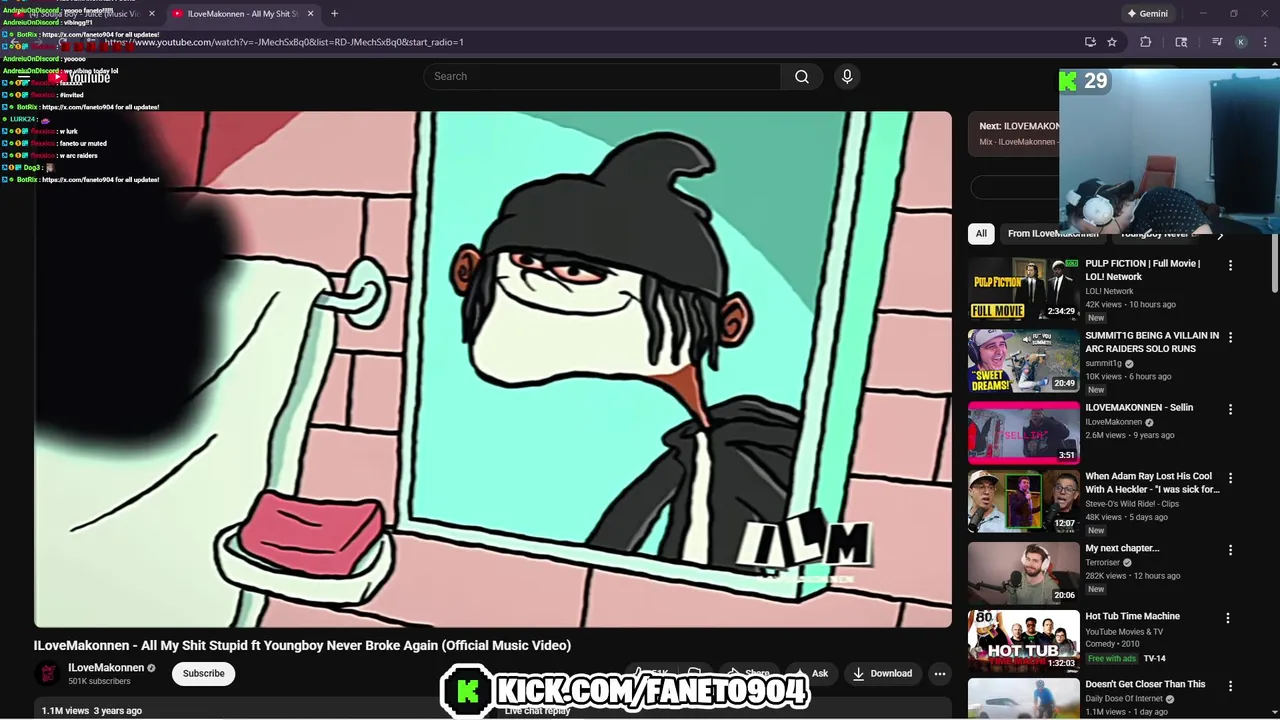Visit the LOL! Network channel

(1109, 291)
